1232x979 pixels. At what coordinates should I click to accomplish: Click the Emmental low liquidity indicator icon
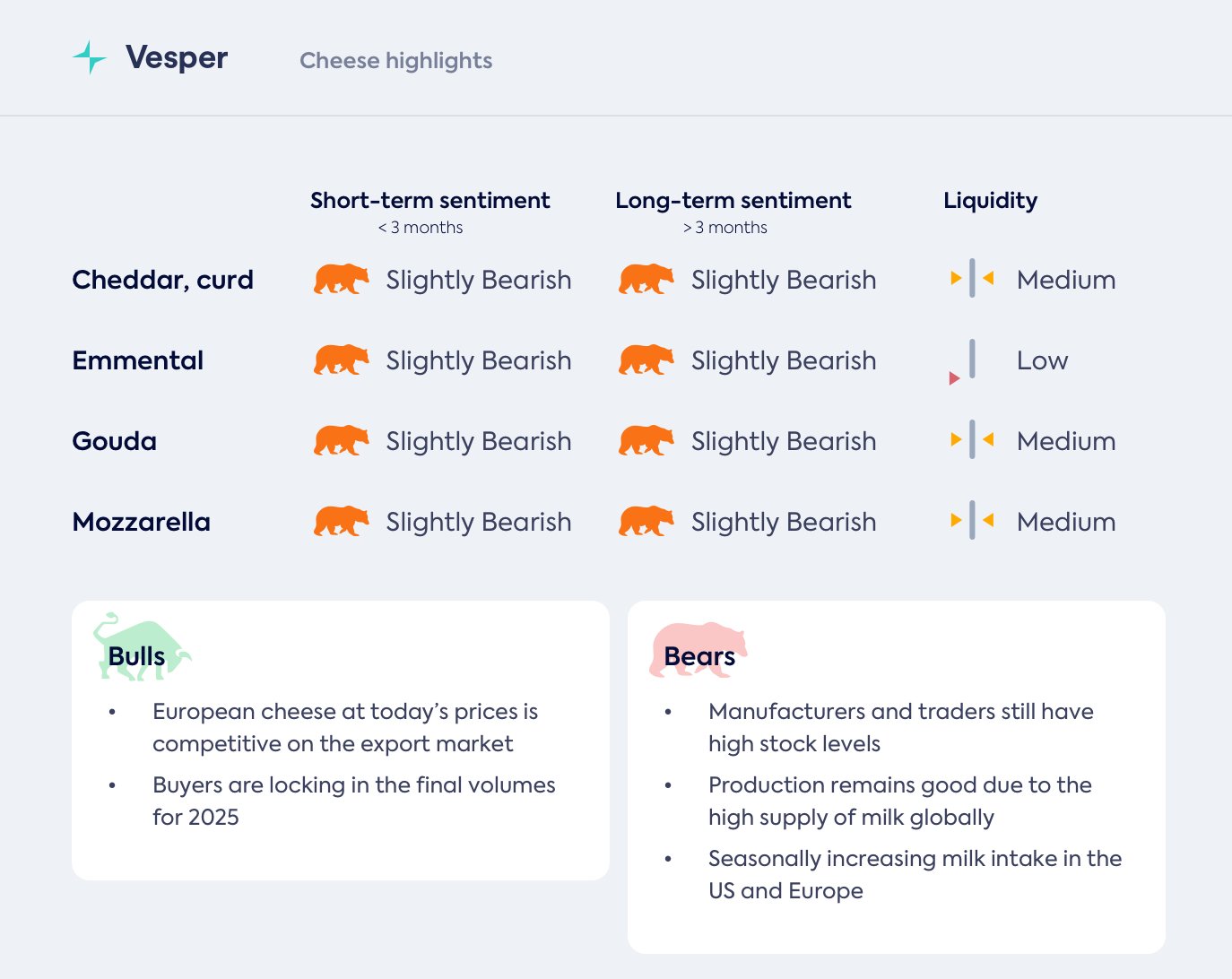click(964, 361)
